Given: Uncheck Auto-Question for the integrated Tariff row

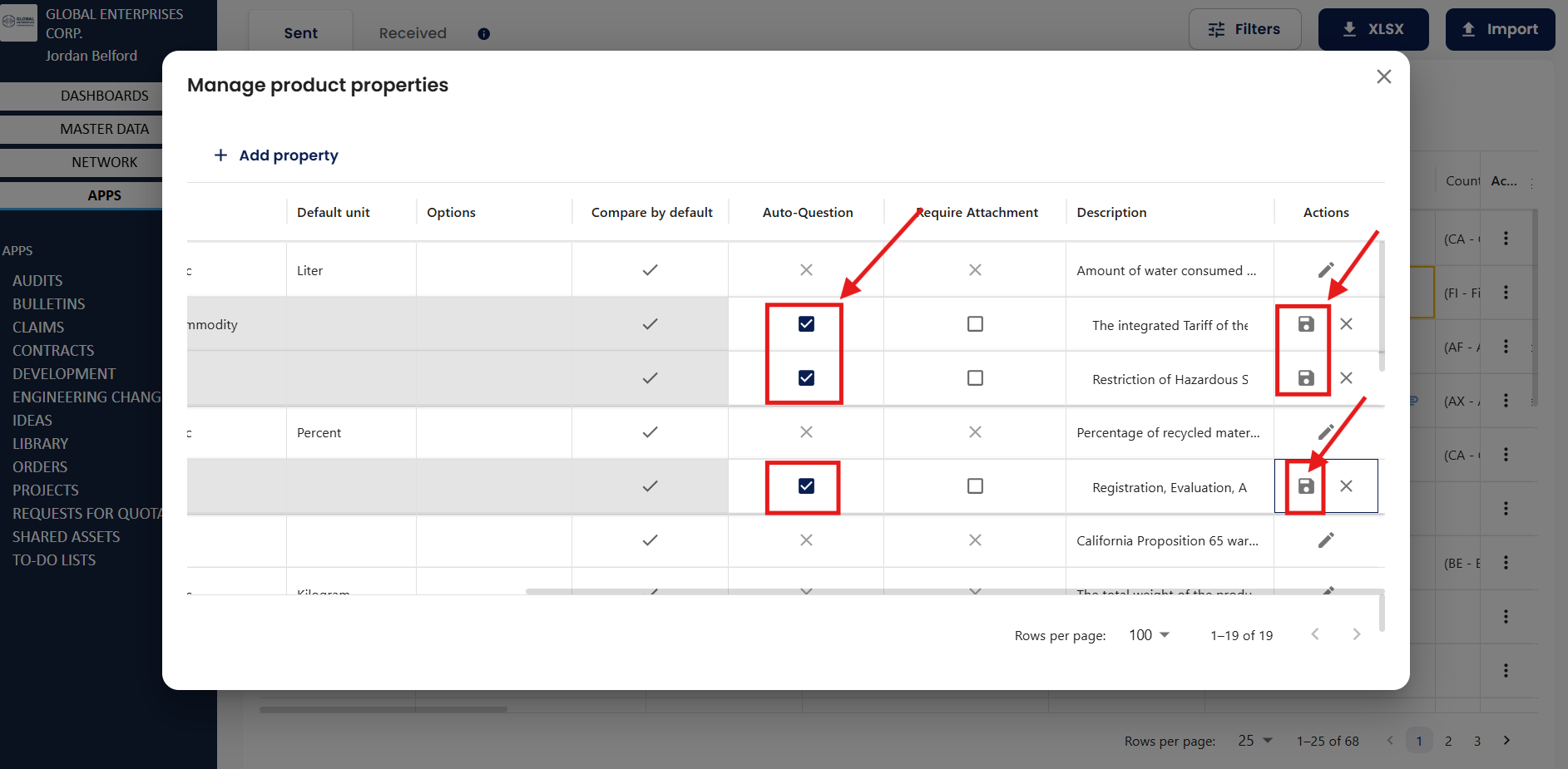Looking at the screenshot, I should tap(806, 324).
